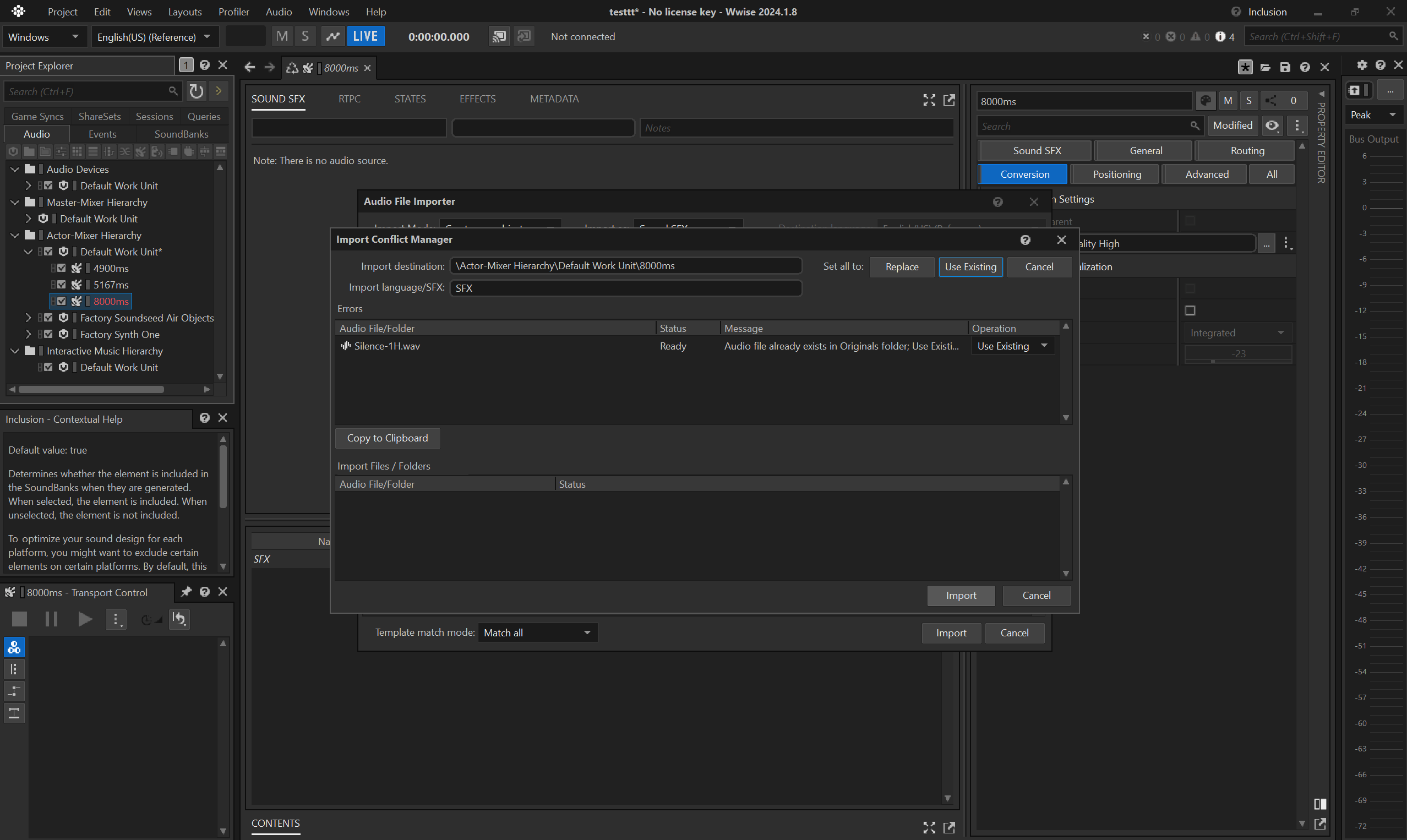Screen dimensions: 1407x840
Task: Open the Profiler menu
Action: 233,12
